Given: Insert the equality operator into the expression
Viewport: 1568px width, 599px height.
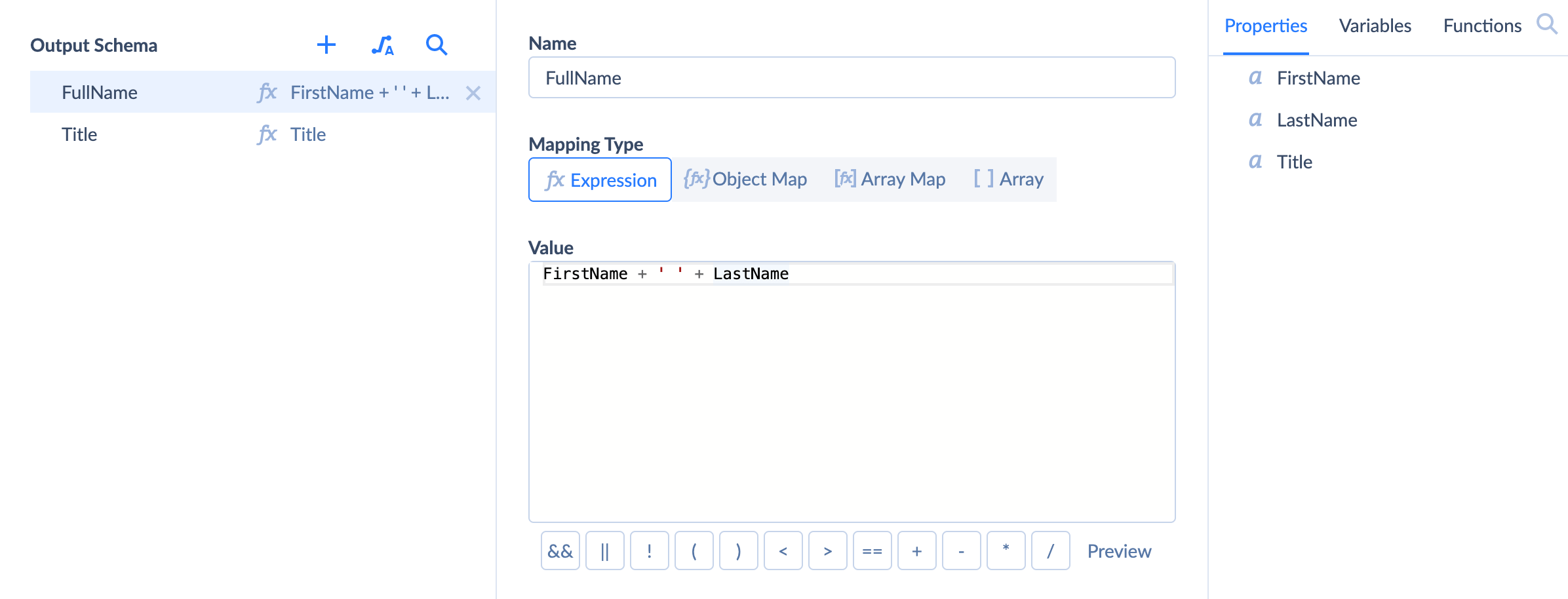Looking at the screenshot, I should click(872, 551).
